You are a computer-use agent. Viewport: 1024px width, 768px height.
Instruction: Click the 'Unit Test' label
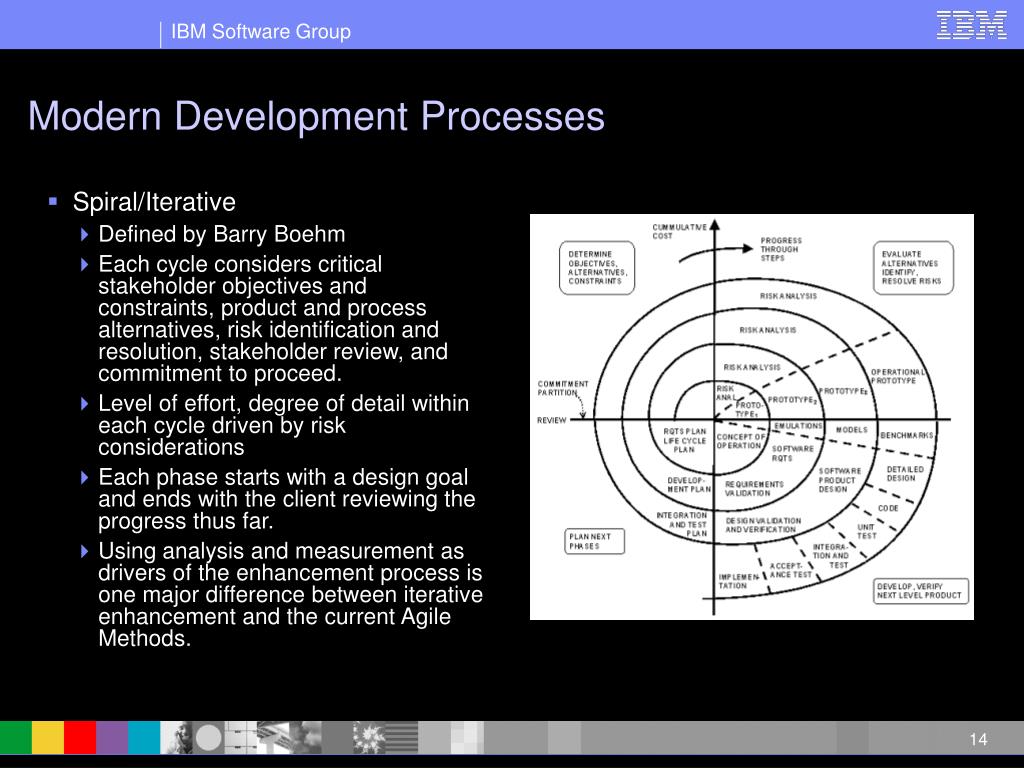pos(867,531)
